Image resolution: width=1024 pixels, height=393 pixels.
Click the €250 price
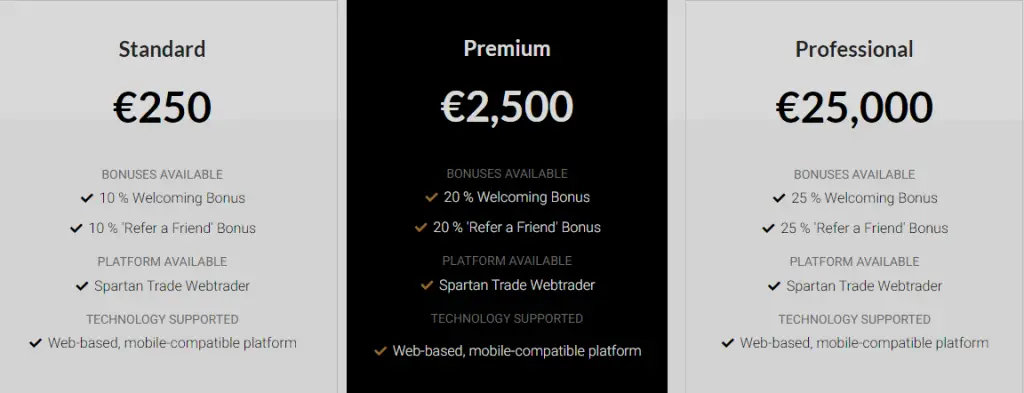pyautogui.click(x=162, y=107)
